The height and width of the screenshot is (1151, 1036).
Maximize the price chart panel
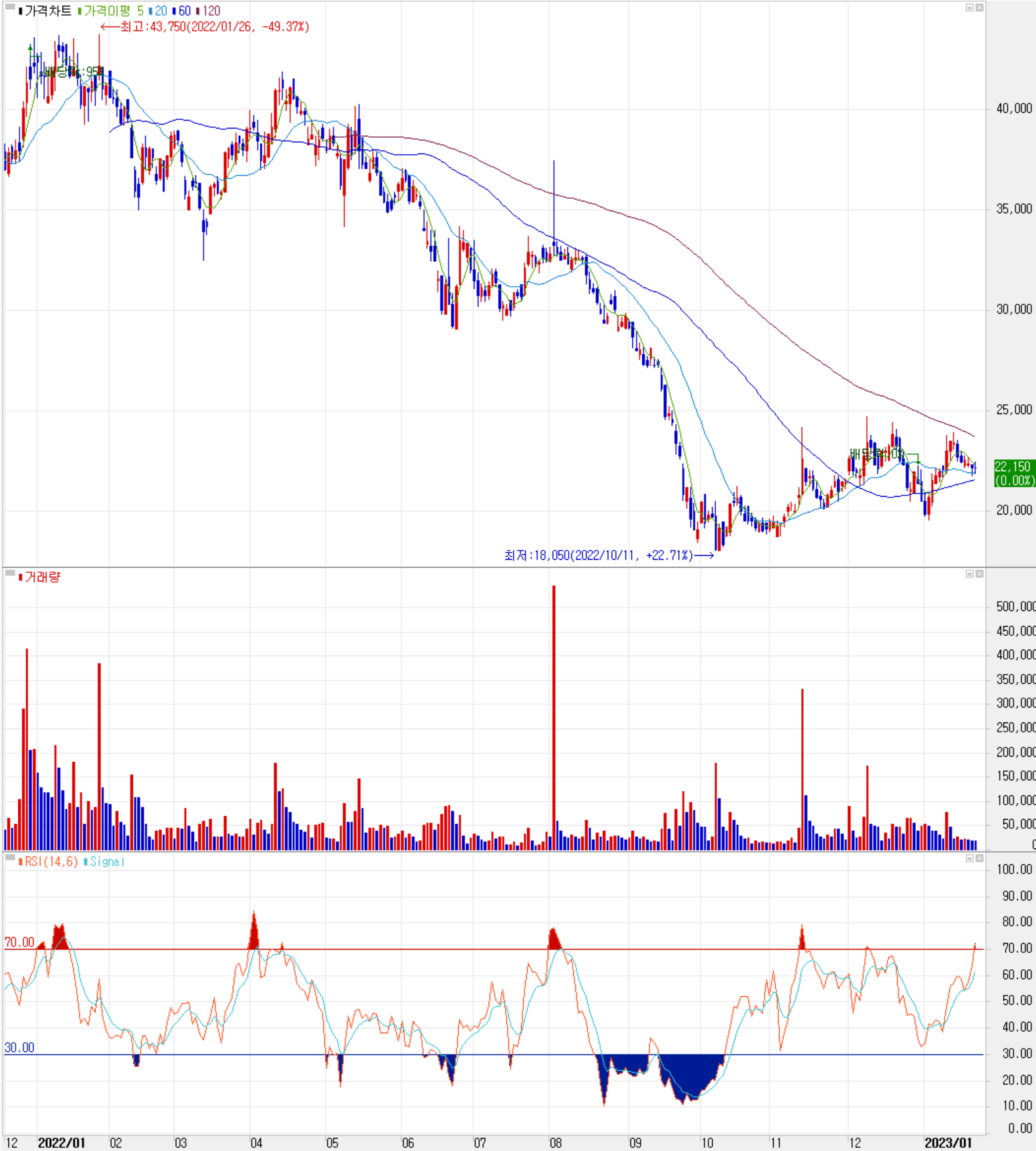coord(969,8)
